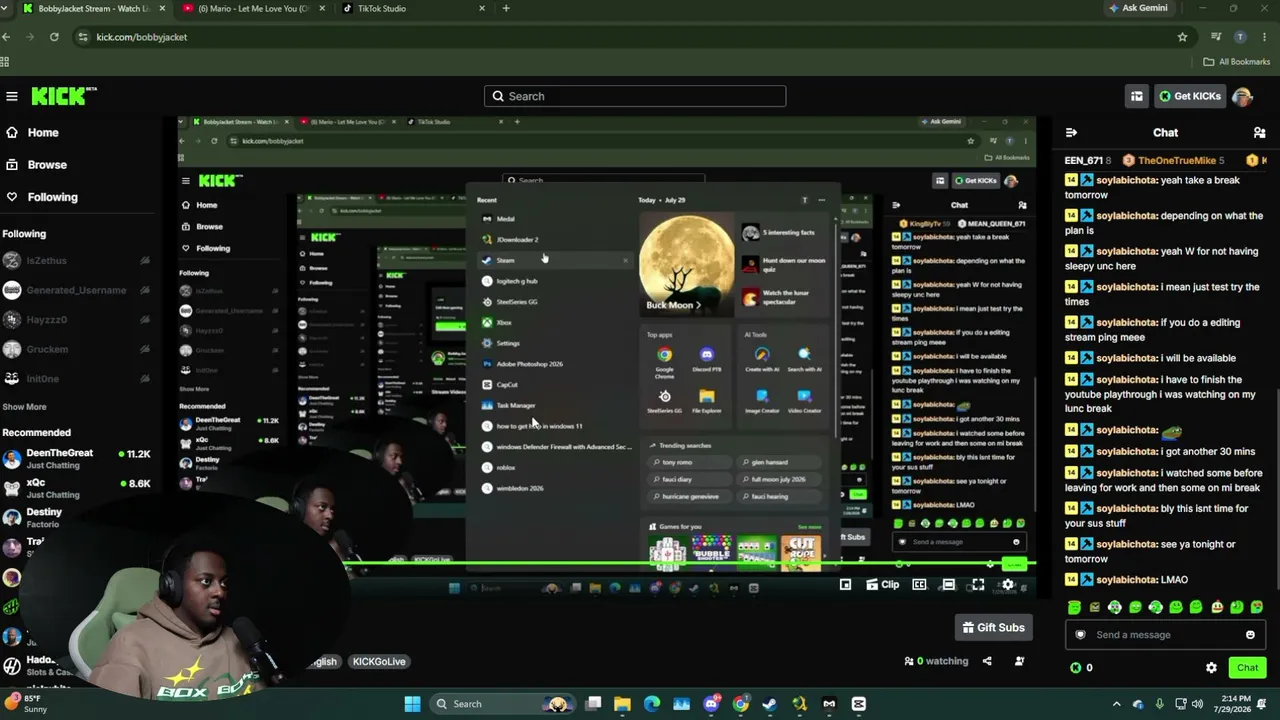
Task: Open Discord from the taskbar
Action: (711, 704)
